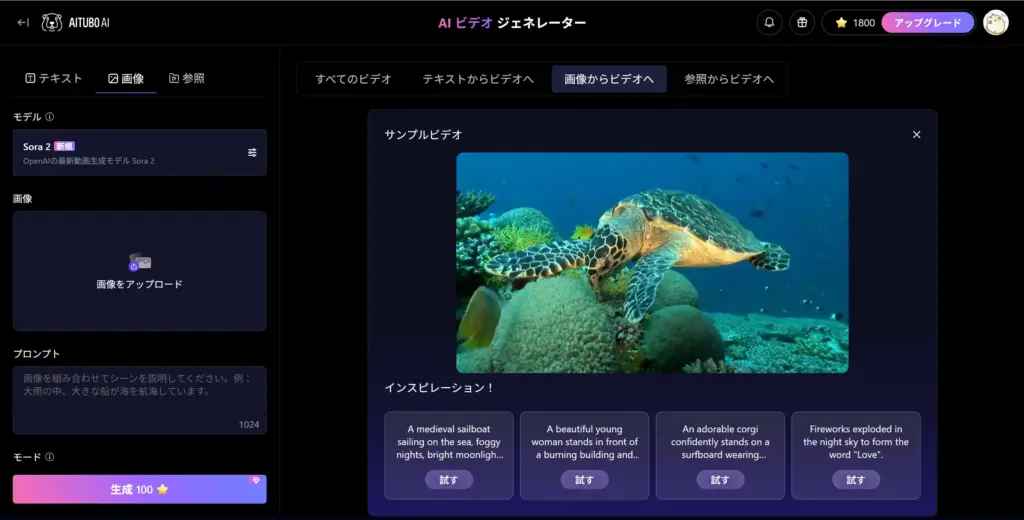This screenshot has width=1024, height=520.
Task: Try the fireworks Love prompt
Action: point(855,479)
